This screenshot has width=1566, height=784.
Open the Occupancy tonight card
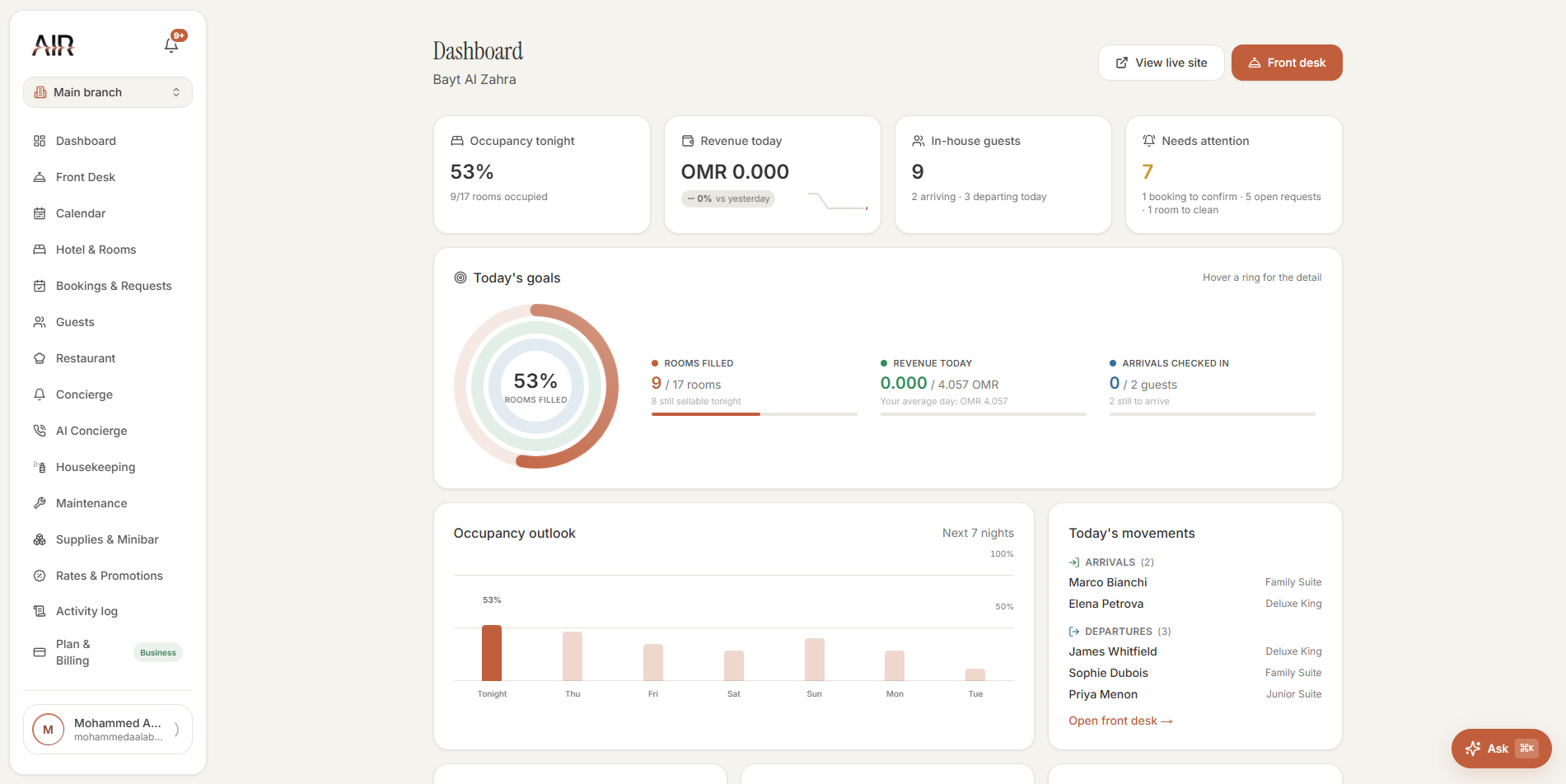(x=542, y=175)
